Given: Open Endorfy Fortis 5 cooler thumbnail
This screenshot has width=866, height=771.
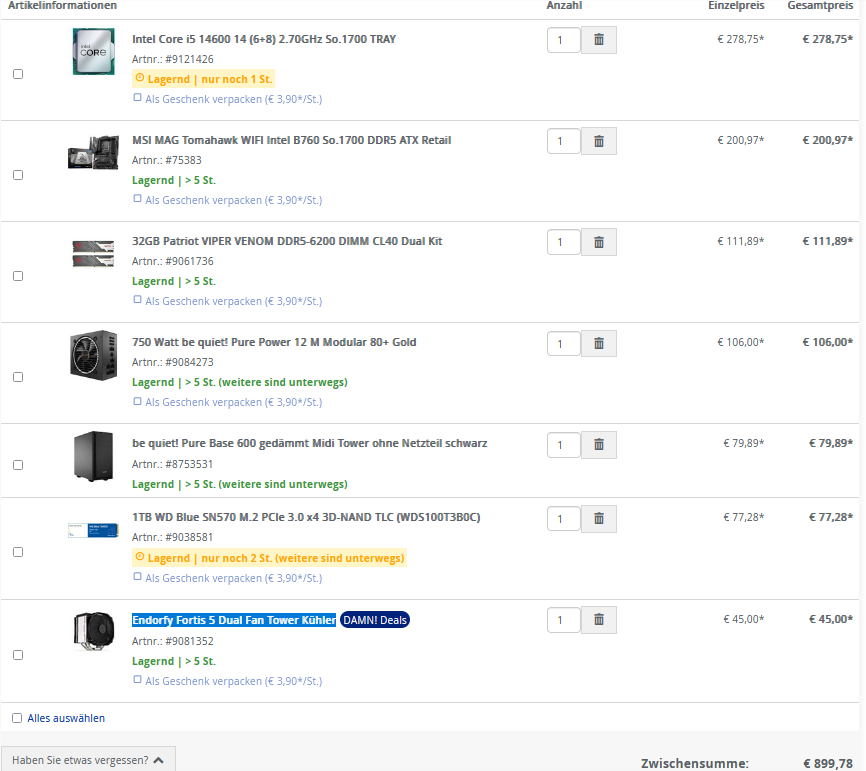Looking at the screenshot, I should pos(93,631).
